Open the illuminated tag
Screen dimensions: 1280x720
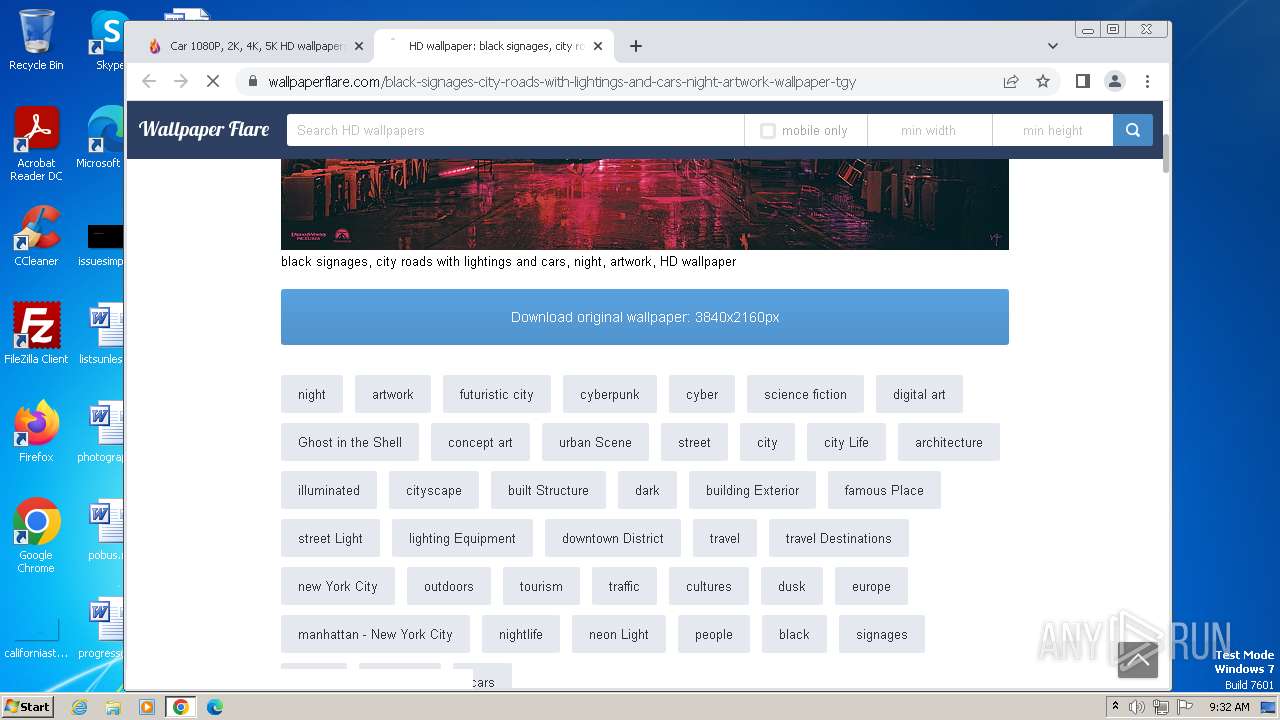329,490
